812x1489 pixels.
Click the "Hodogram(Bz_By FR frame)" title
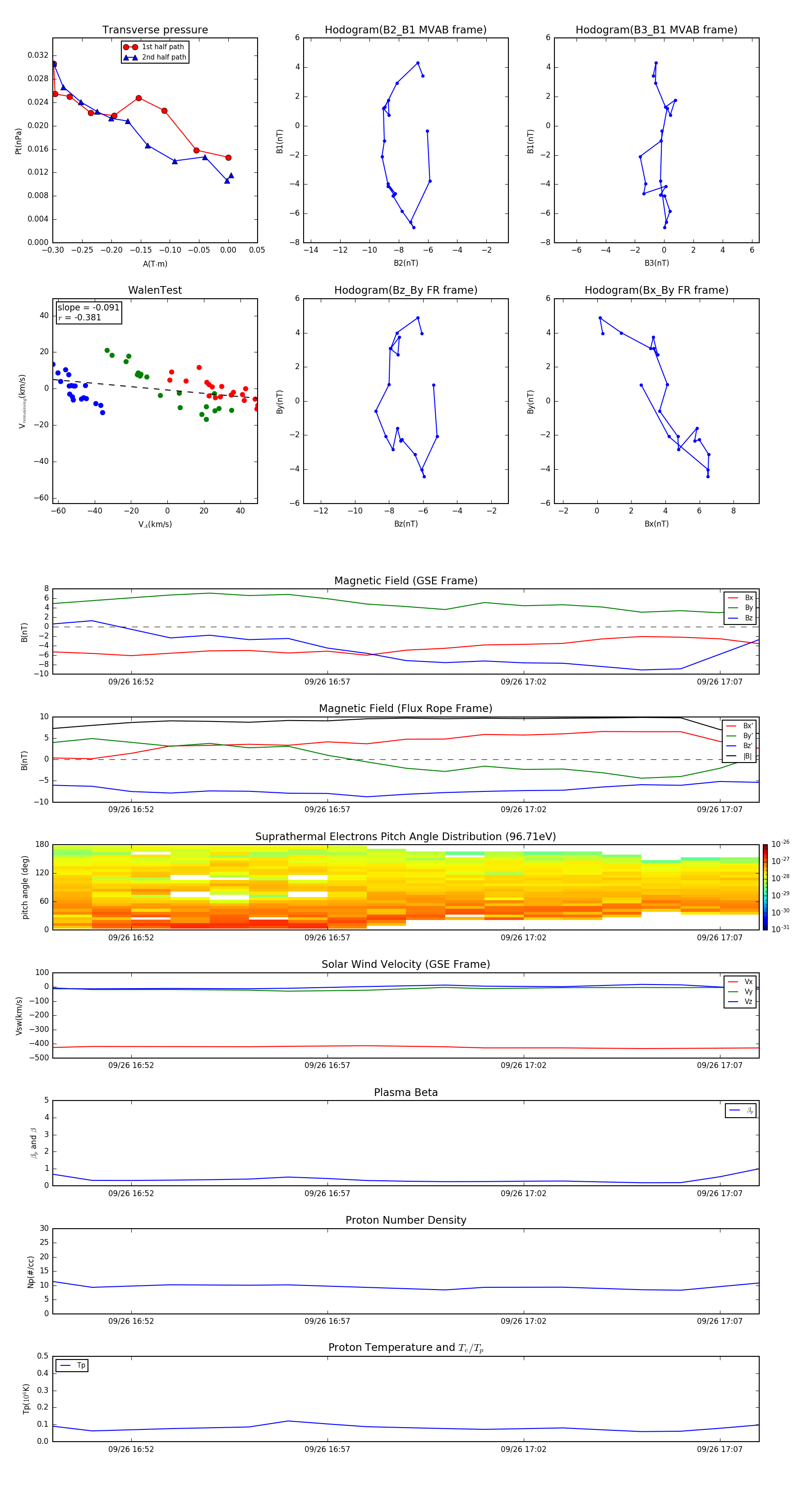tap(406, 290)
